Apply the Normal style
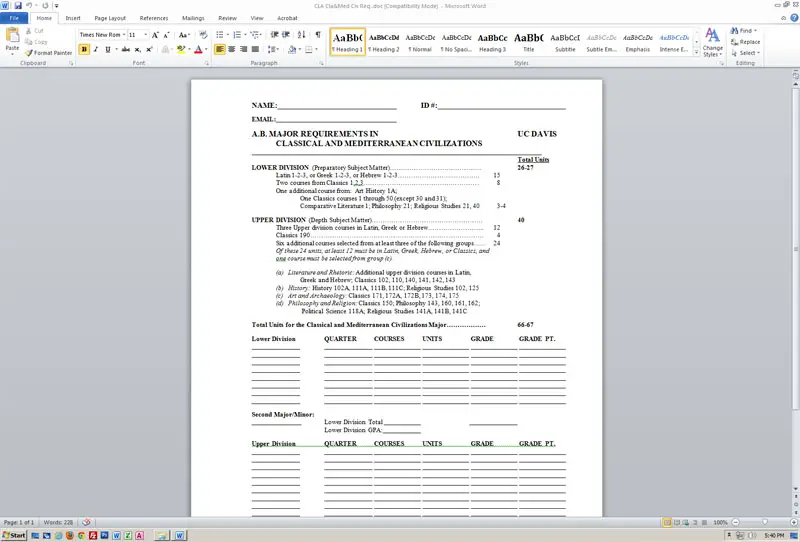 [x=420, y=42]
